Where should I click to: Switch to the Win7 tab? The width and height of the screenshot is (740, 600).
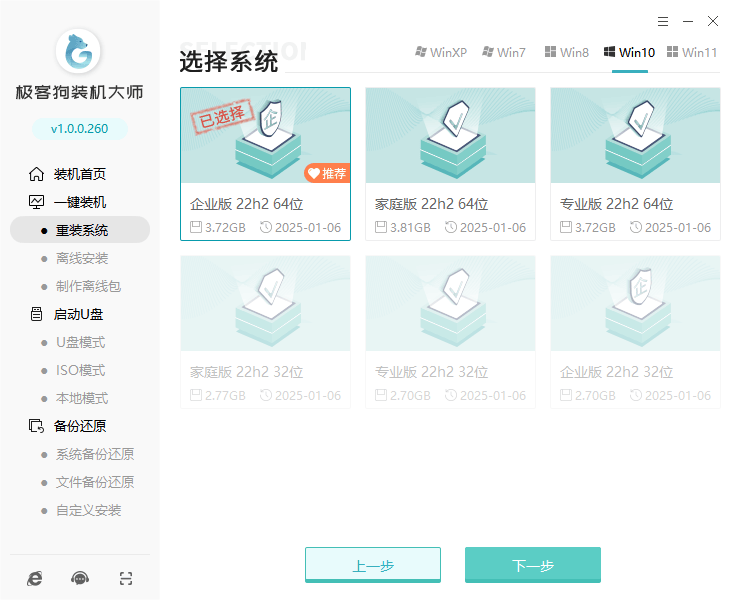click(x=504, y=52)
